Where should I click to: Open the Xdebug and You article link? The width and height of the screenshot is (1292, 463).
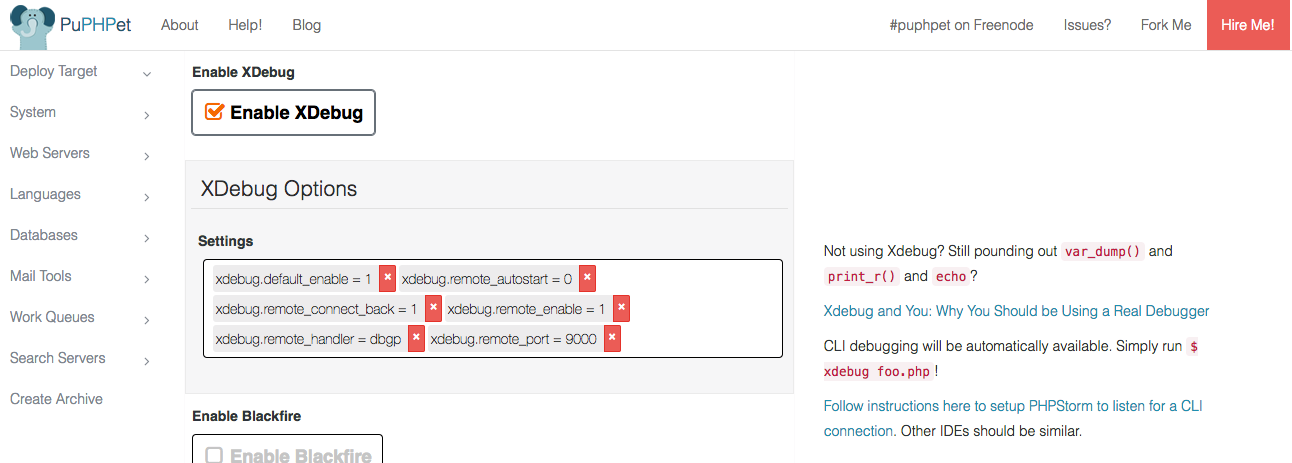[x=1016, y=311]
